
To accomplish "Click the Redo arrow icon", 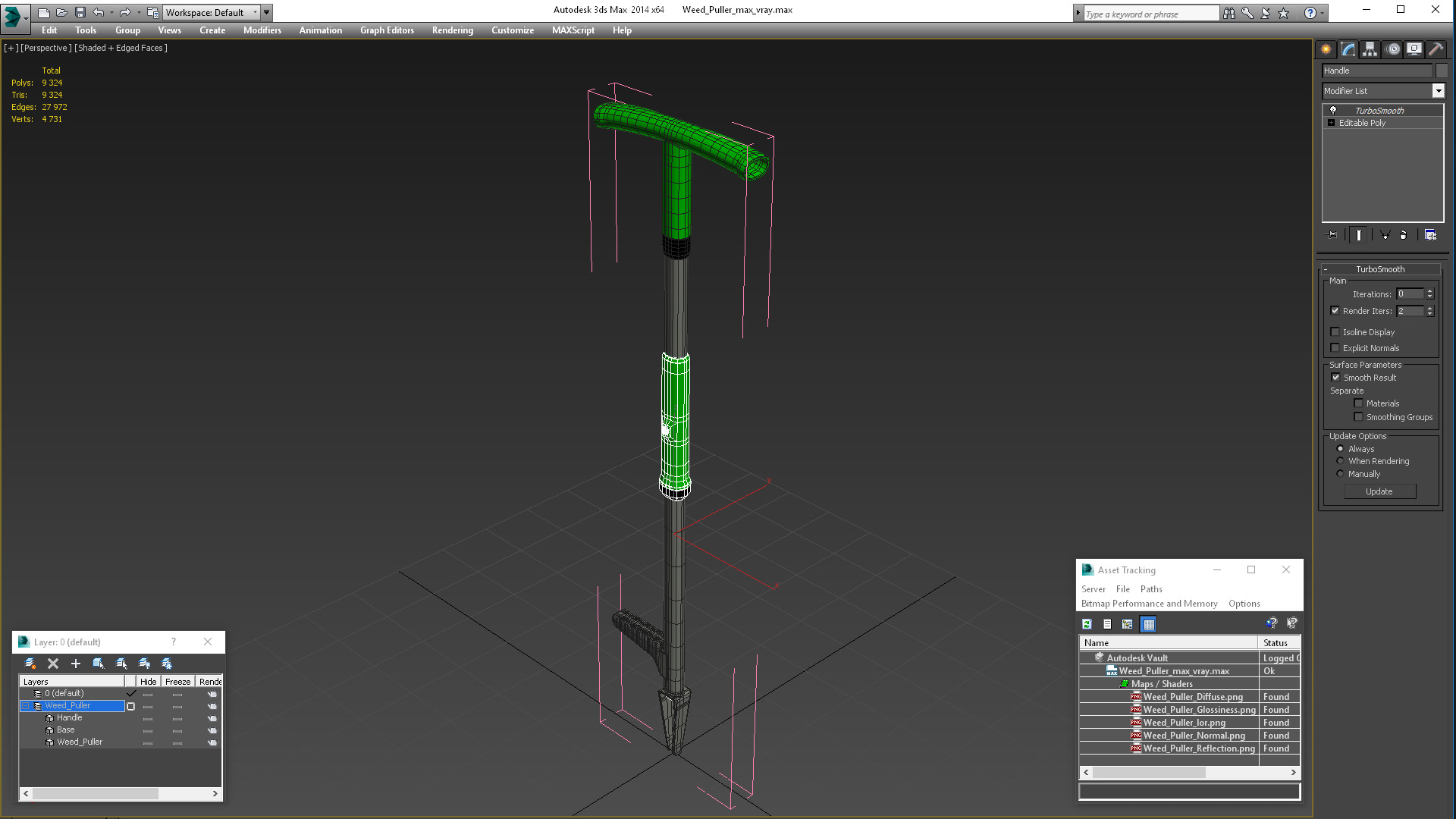I will 125,12.
